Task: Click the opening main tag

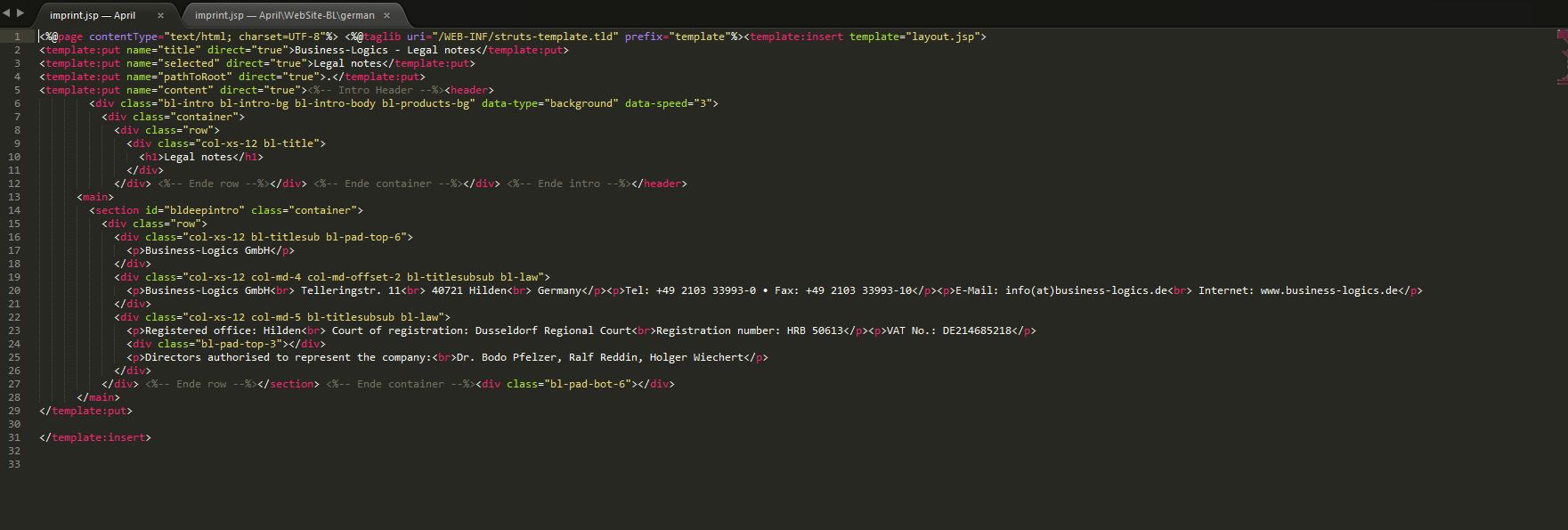Action: click(x=95, y=197)
